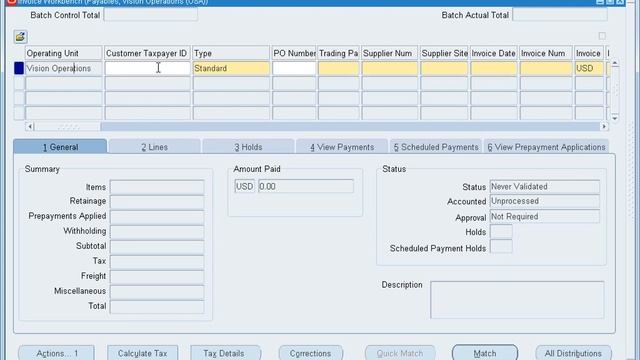Screen dimensions: 640x360
Task: Open Tax Details
Action: pos(224,353)
